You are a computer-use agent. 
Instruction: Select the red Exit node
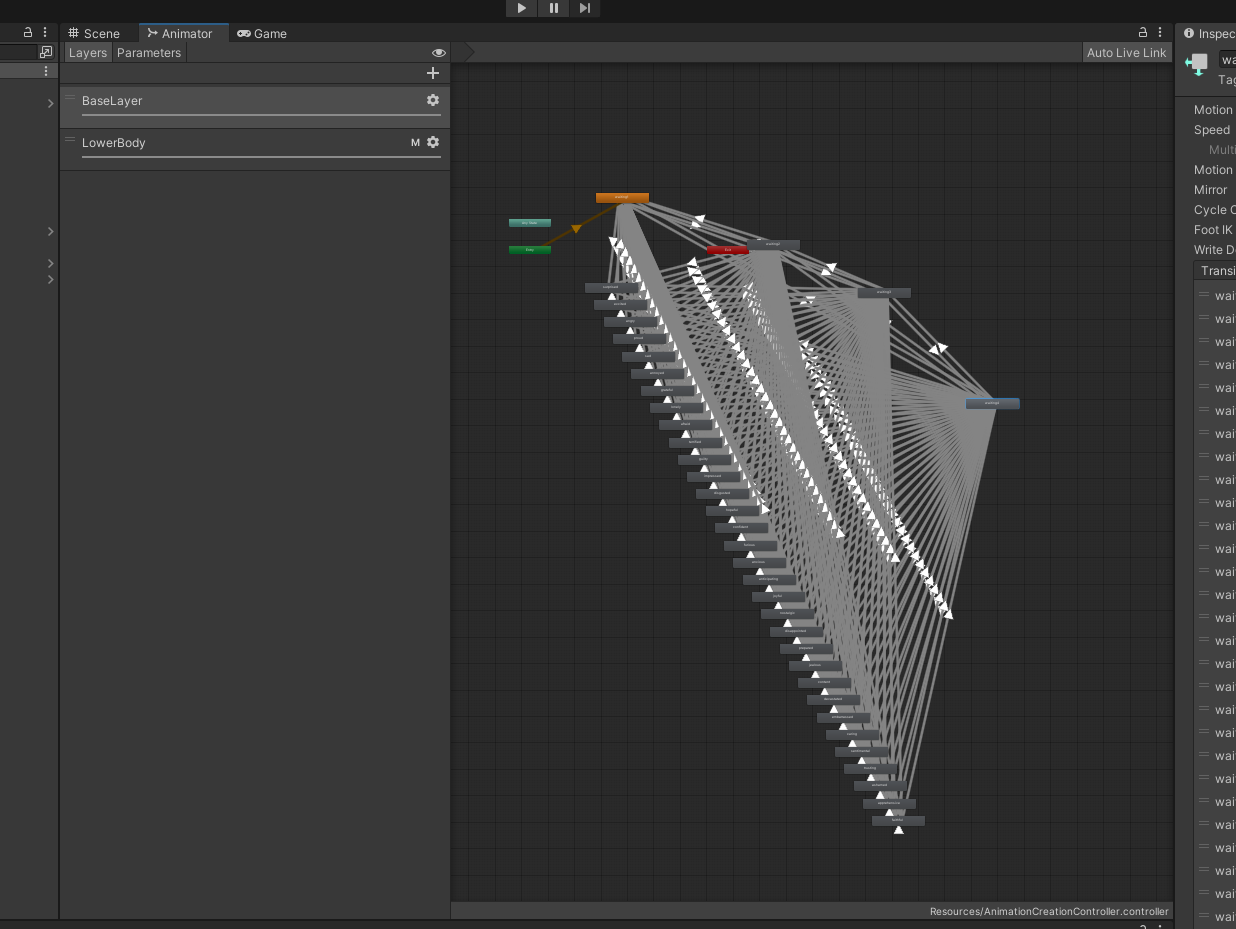[728, 249]
